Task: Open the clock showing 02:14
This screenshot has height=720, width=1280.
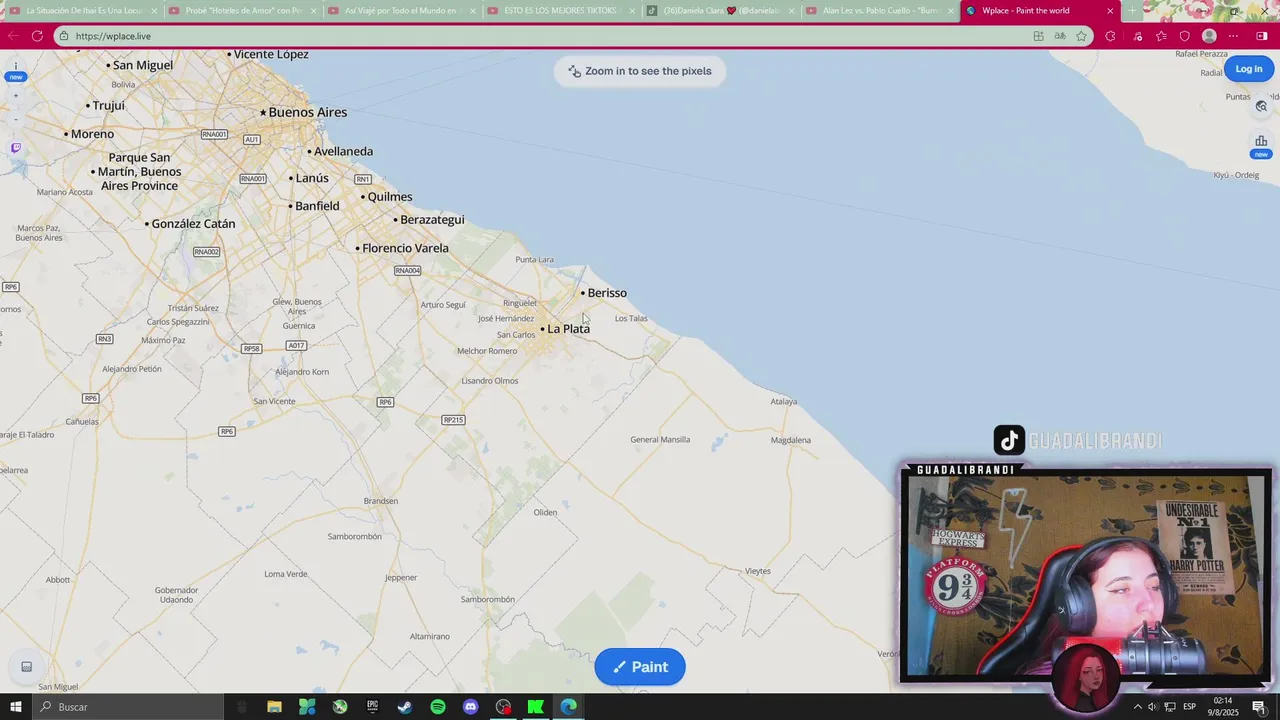Action: [1223, 707]
